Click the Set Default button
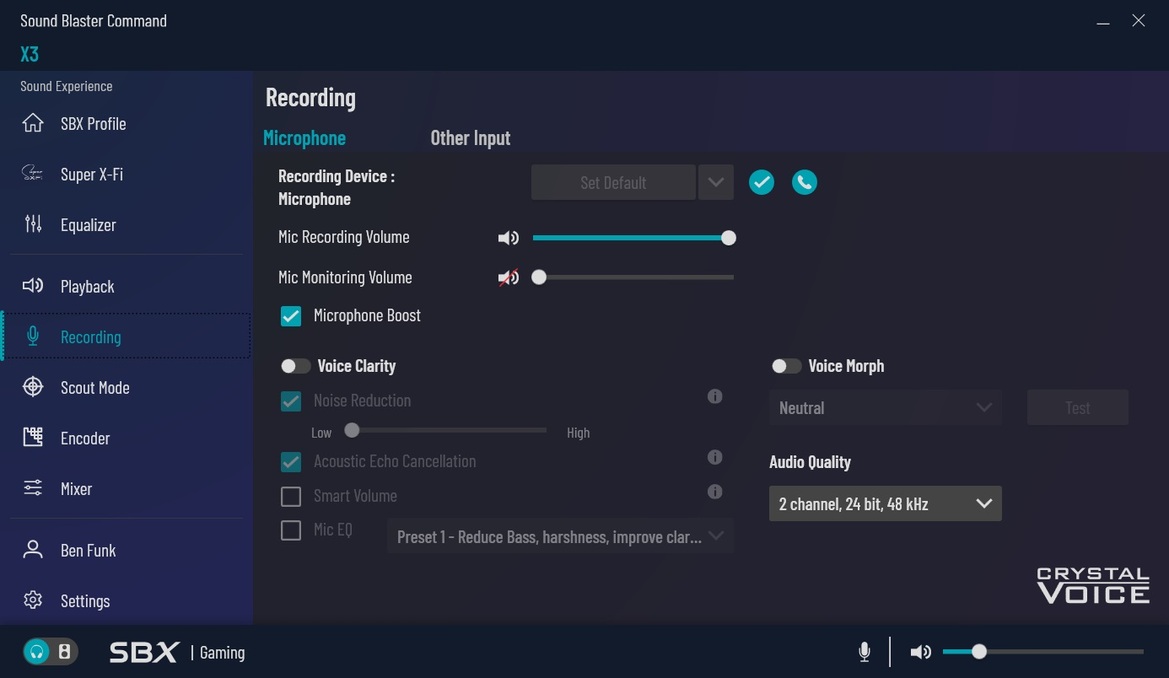 click(x=613, y=182)
